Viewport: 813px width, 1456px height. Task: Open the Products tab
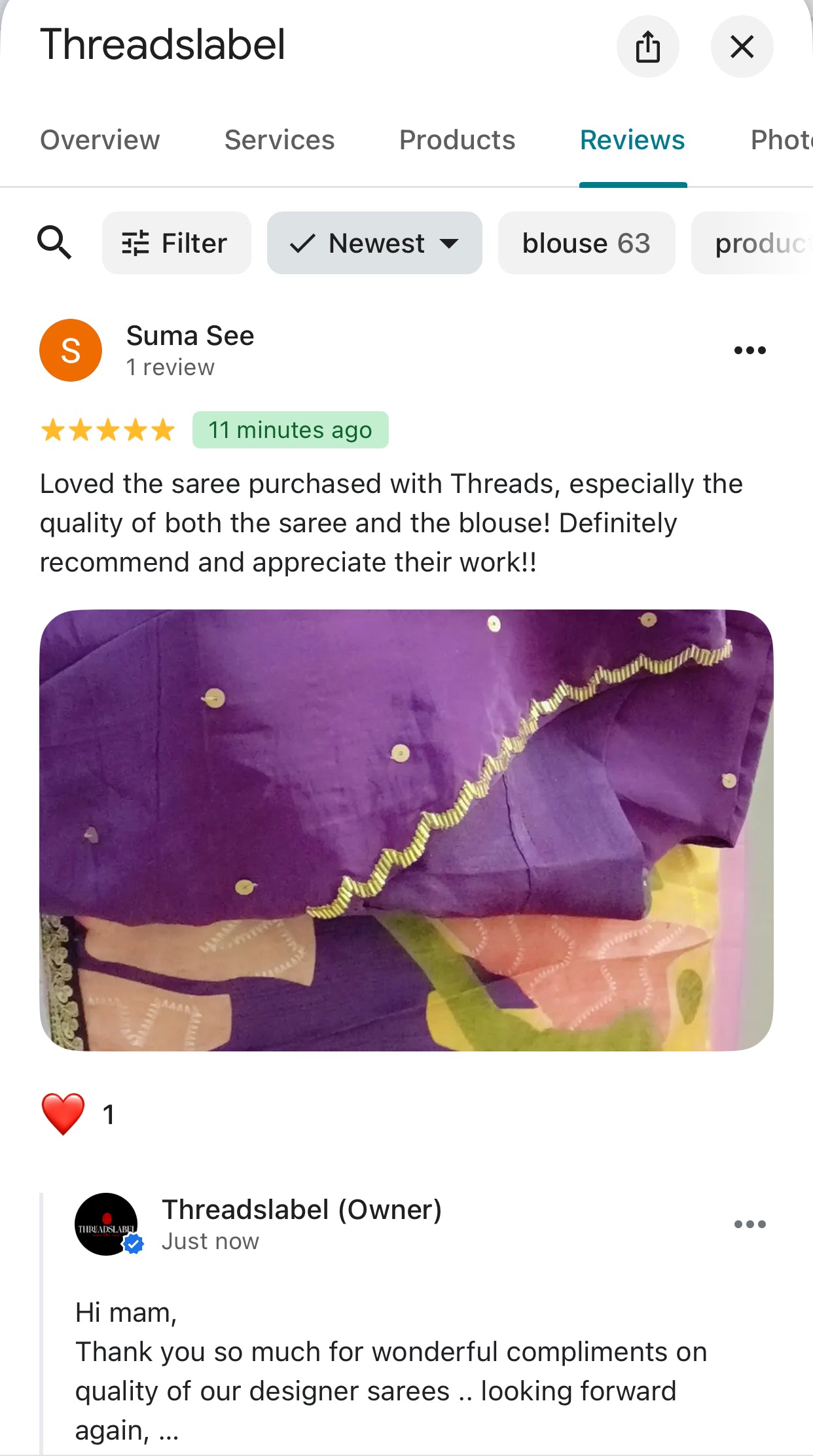[x=457, y=140]
